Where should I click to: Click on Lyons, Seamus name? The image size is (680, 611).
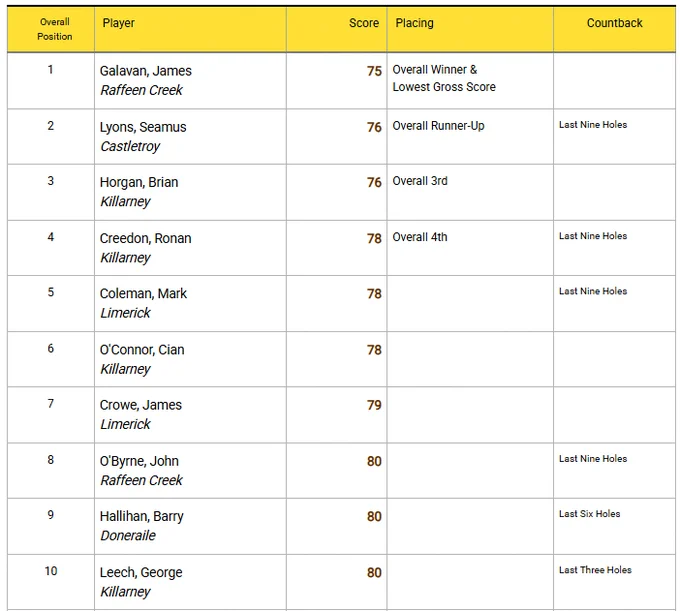(x=143, y=127)
